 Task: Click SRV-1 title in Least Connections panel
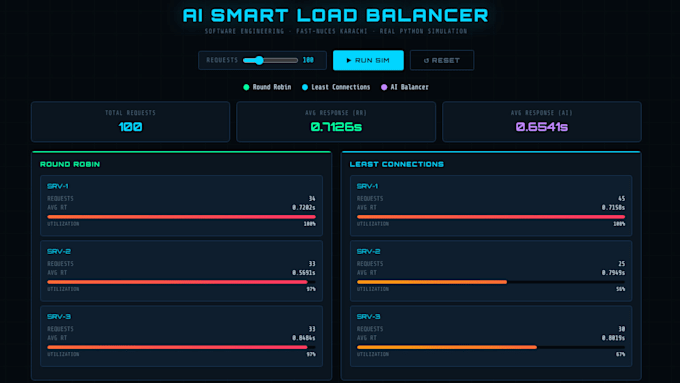click(367, 186)
